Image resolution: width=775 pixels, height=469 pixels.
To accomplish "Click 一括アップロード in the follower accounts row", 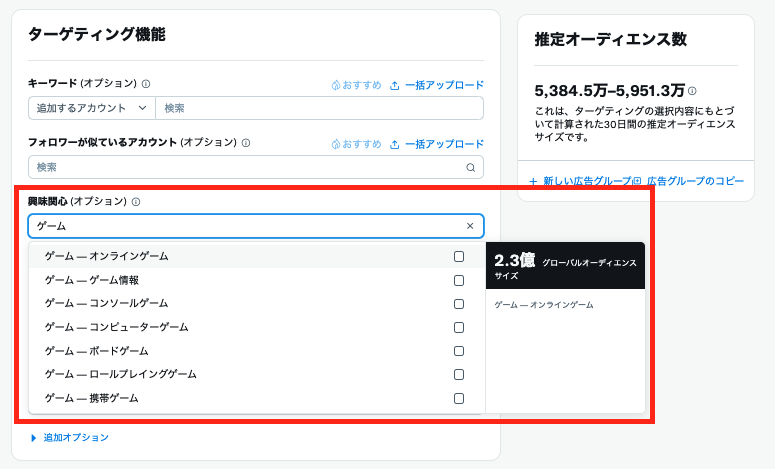I will pyautogui.click(x=437, y=143).
